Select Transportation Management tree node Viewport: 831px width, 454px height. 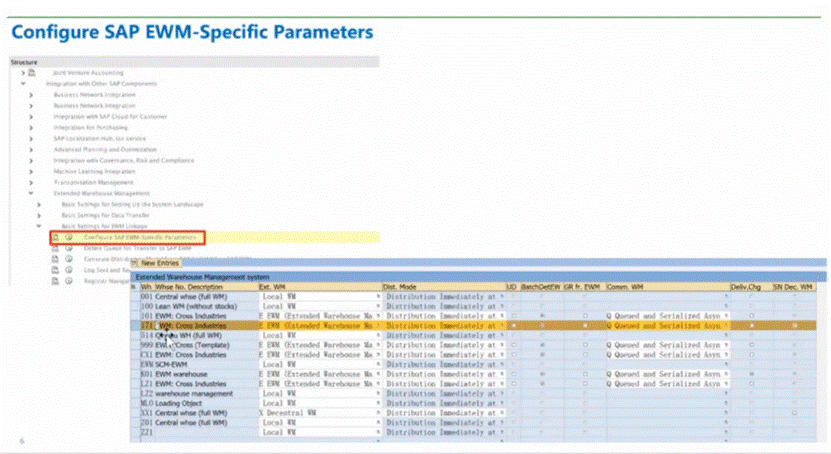(x=93, y=182)
